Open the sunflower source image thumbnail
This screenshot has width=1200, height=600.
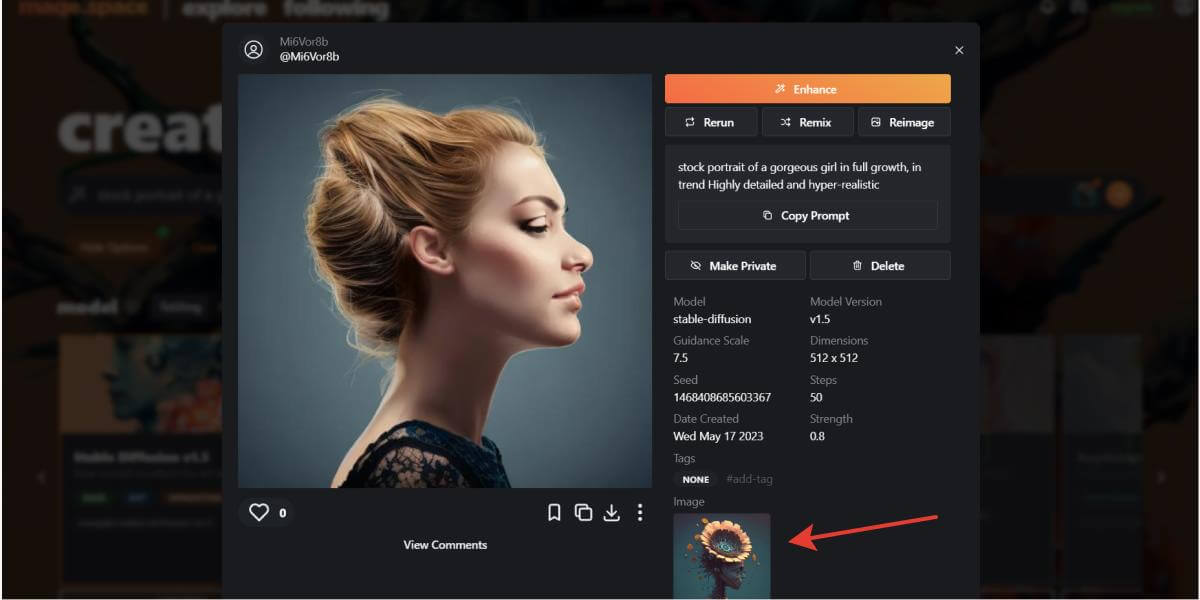tap(722, 556)
